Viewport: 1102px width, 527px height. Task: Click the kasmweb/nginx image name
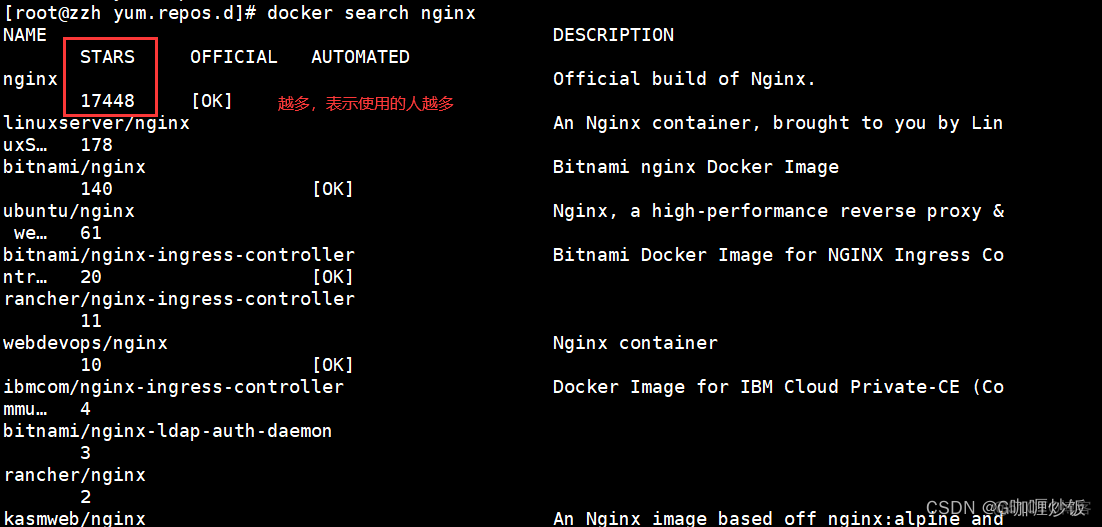point(74,518)
